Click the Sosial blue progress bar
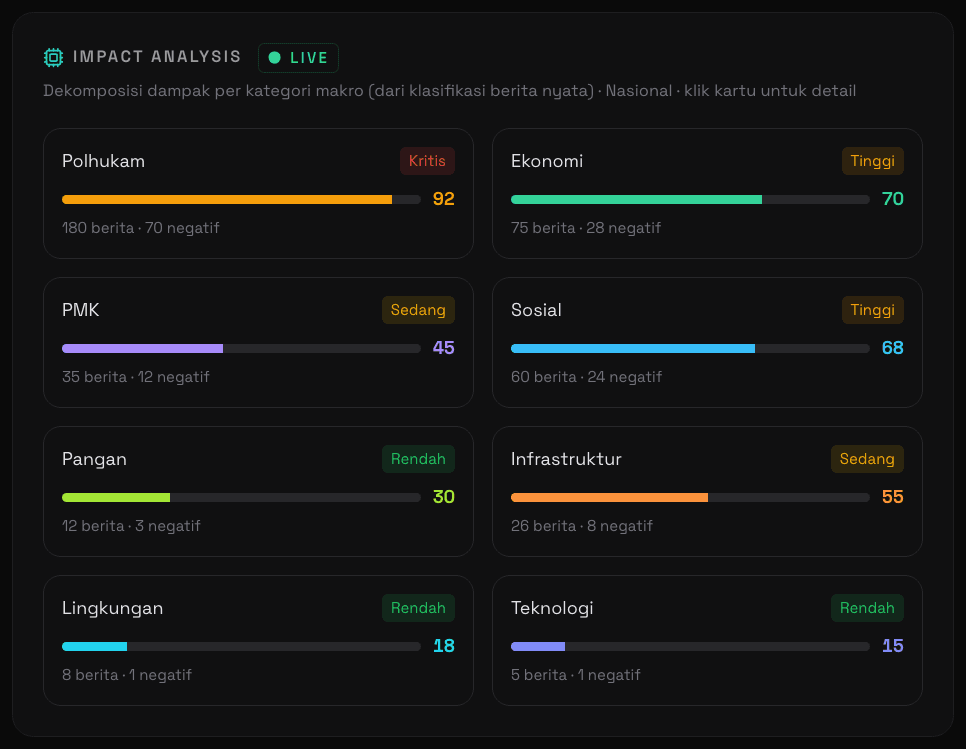This screenshot has width=966, height=749. 690,349
